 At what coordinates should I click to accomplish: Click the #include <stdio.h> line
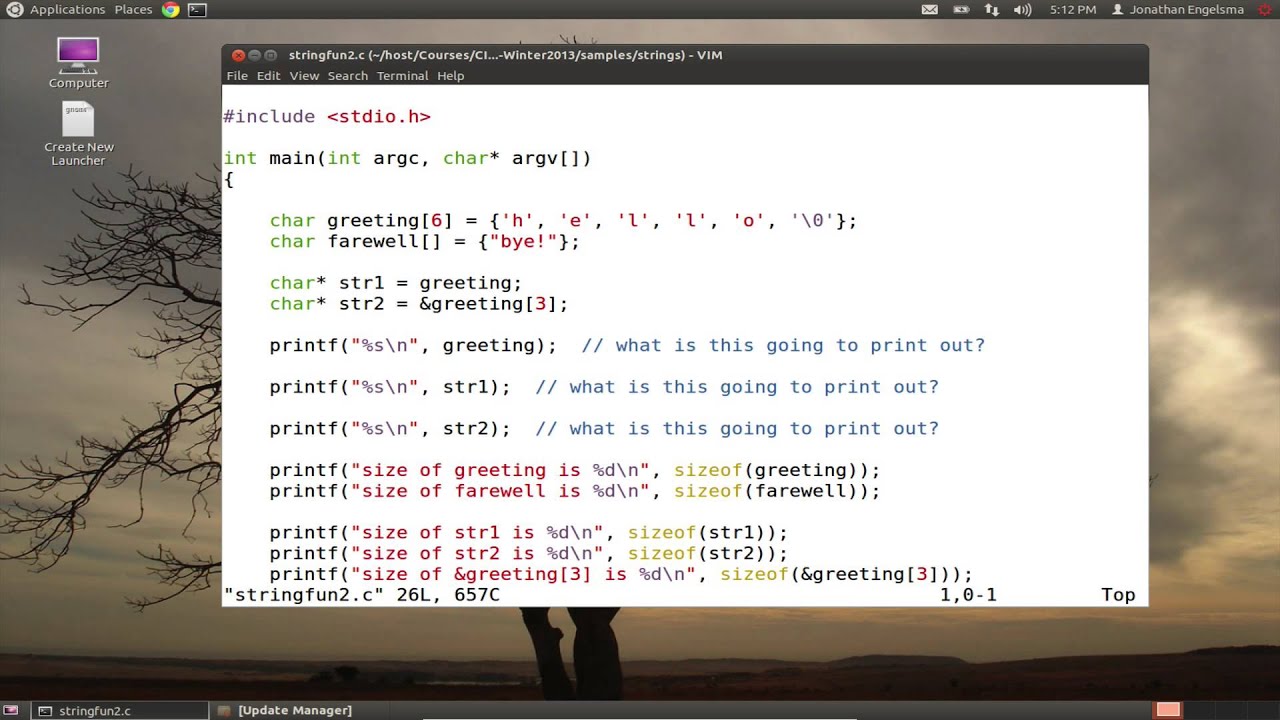point(327,117)
